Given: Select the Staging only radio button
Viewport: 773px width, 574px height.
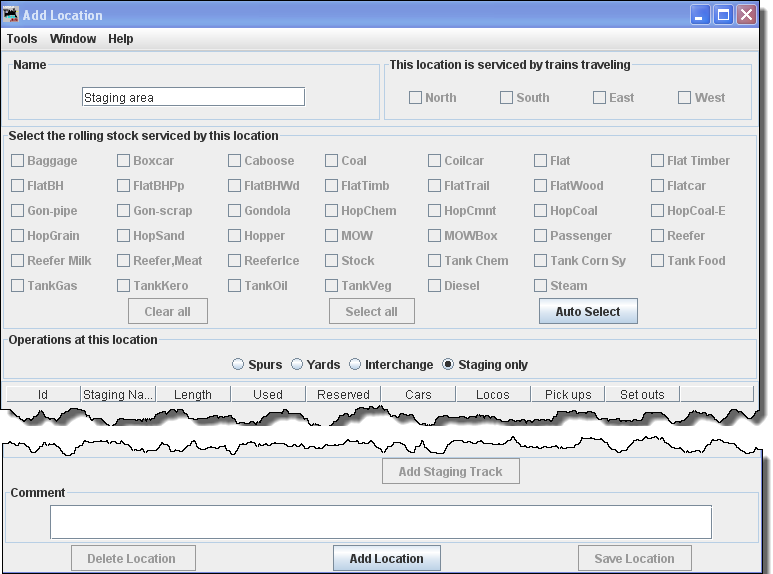Looking at the screenshot, I should click(448, 365).
